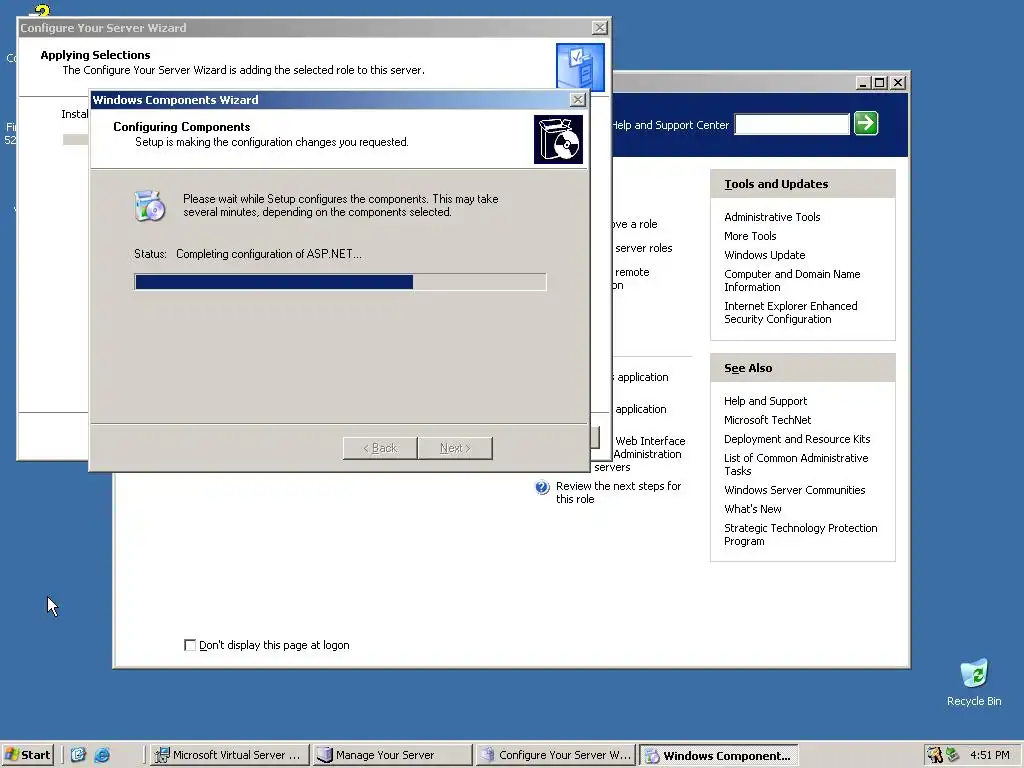1024x768 pixels.
Task: Launch Internet Explorer from quick launch
Action: [102, 755]
